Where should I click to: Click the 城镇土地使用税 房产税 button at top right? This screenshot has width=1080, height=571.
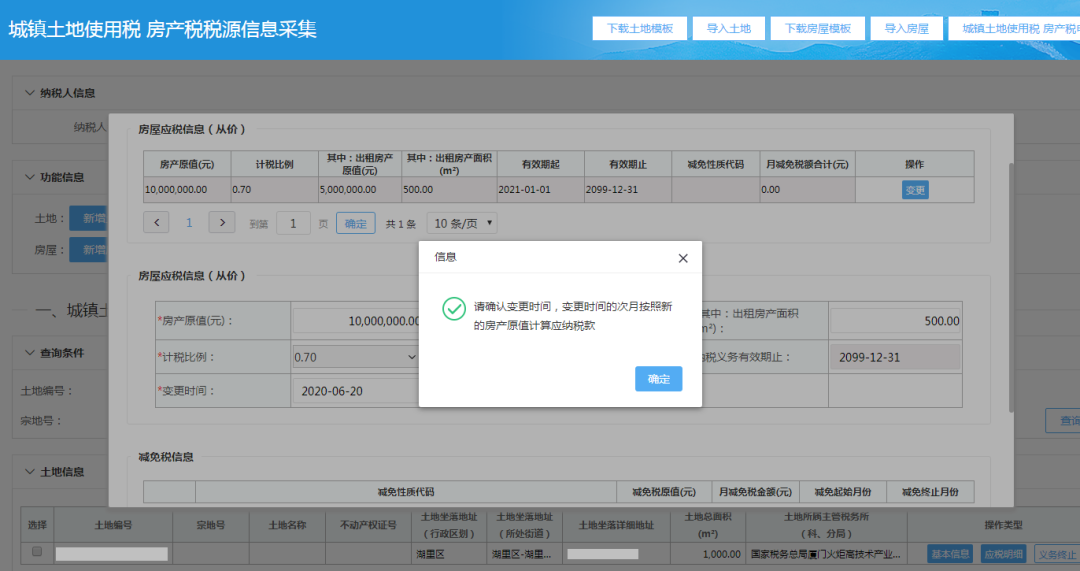tap(1014, 28)
